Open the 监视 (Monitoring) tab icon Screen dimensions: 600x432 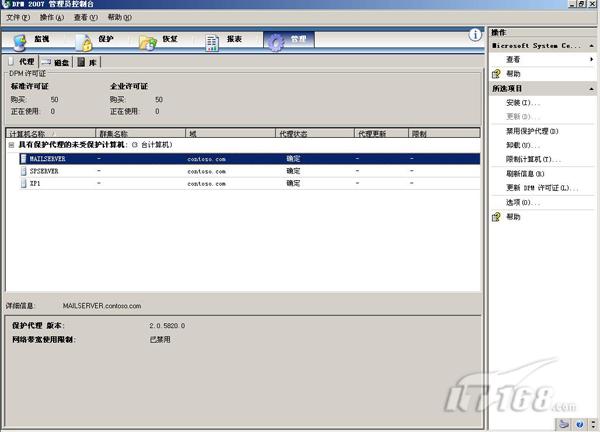coord(19,42)
